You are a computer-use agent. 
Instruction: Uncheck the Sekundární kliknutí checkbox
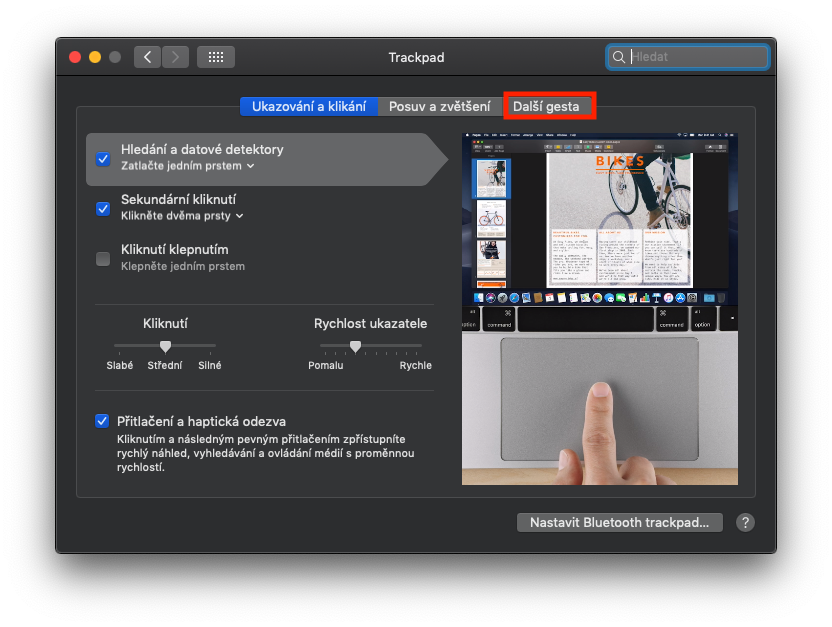pos(102,208)
